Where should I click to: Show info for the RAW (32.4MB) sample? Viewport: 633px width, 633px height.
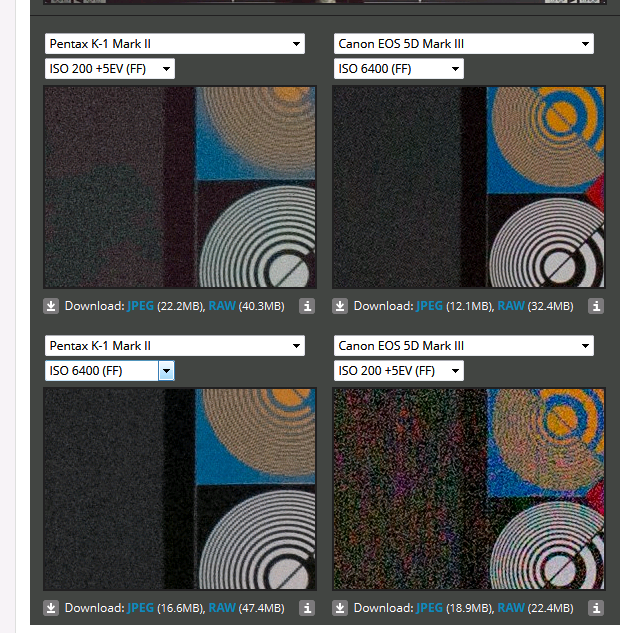[x=596, y=306]
